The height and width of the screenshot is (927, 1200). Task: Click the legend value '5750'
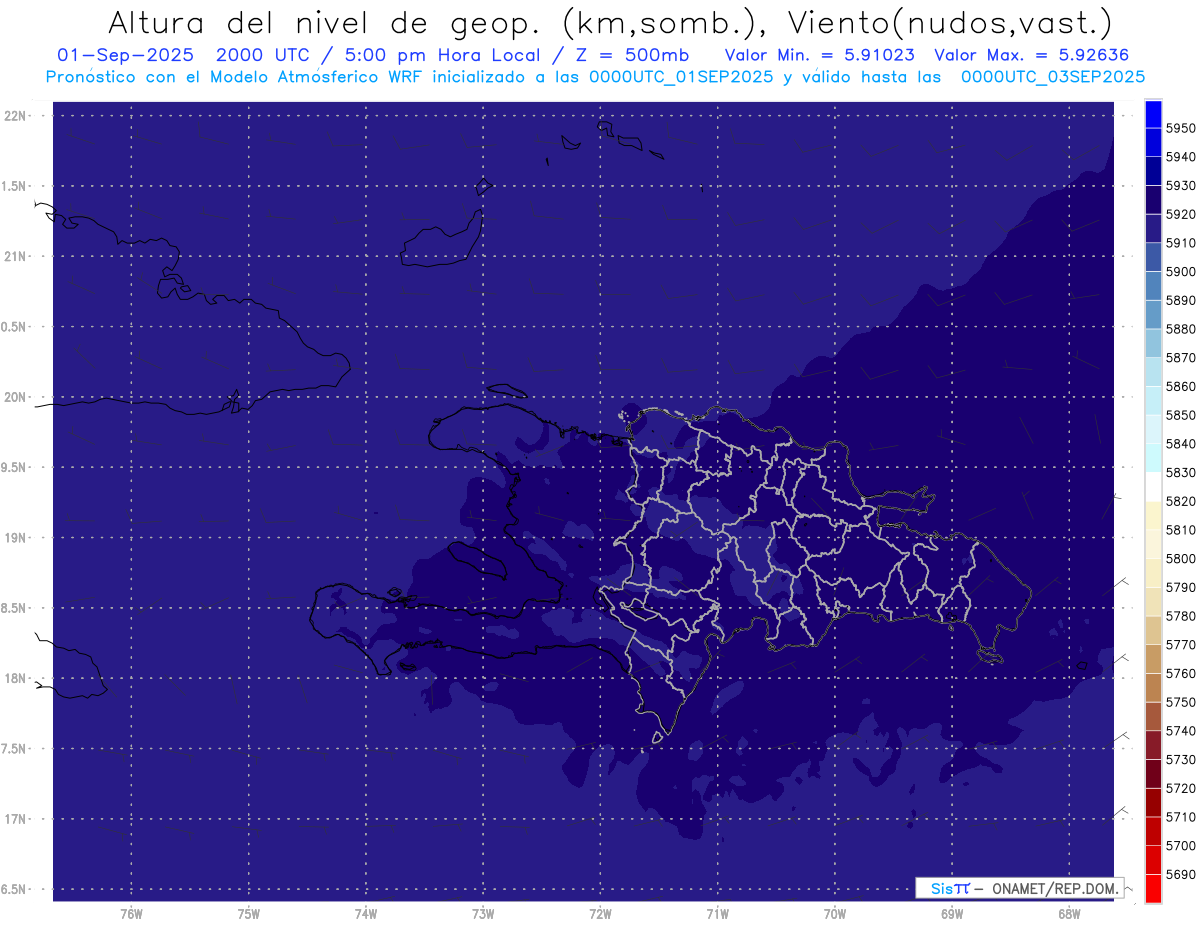point(1180,702)
